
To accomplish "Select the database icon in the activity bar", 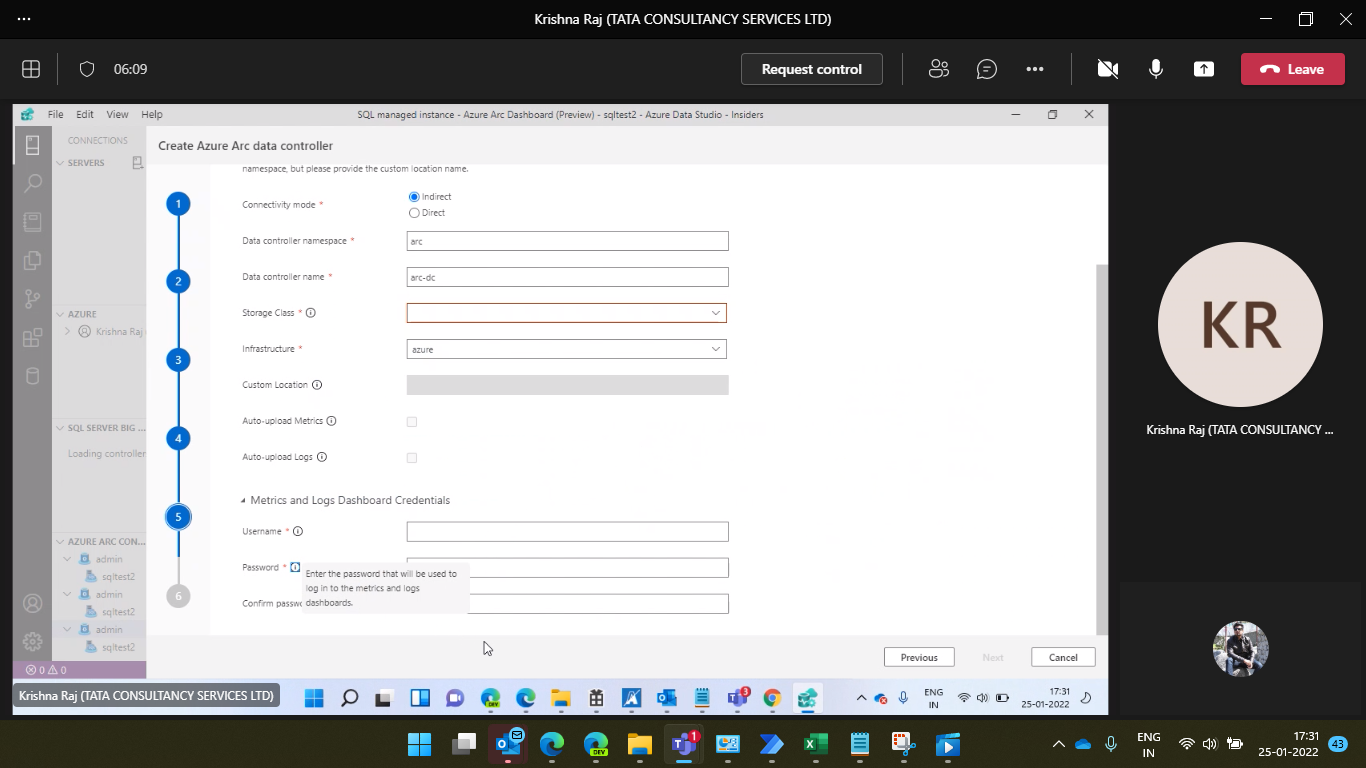I will tap(32, 375).
